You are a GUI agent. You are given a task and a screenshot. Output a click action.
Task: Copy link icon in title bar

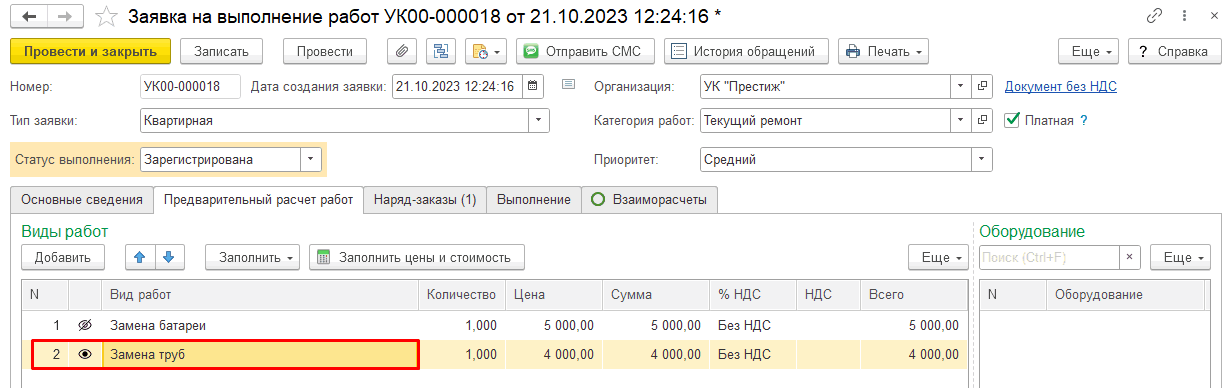click(x=1155, y=16)
